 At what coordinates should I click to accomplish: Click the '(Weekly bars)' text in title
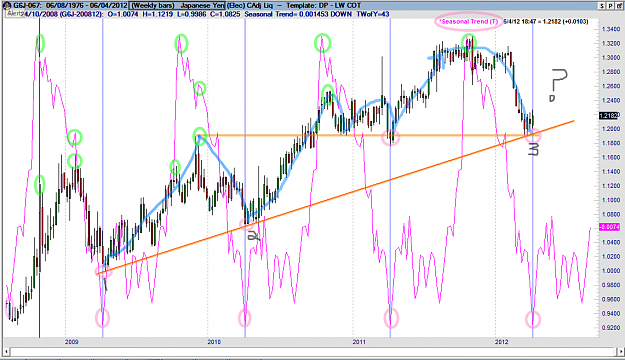point(153,6)
